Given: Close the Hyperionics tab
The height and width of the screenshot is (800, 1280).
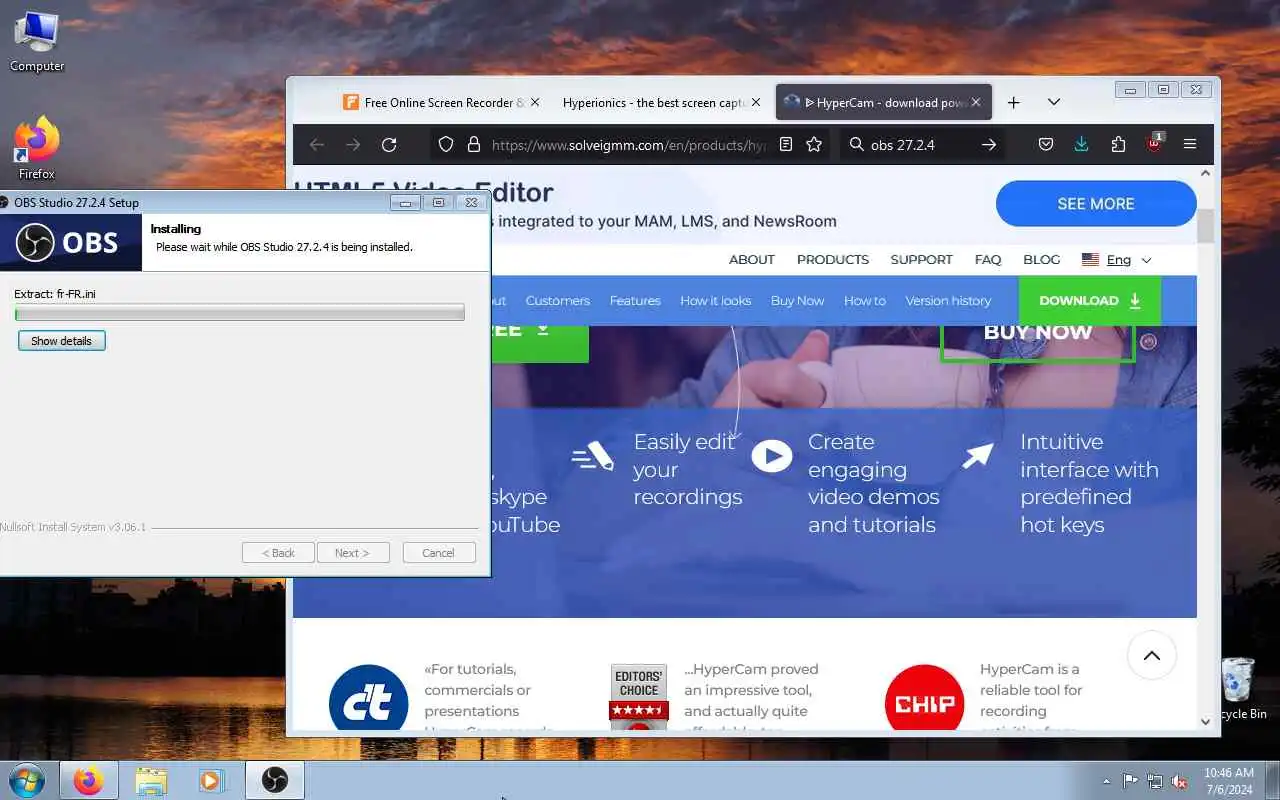Looking at the screenshot, I should [x=755, y=102].
